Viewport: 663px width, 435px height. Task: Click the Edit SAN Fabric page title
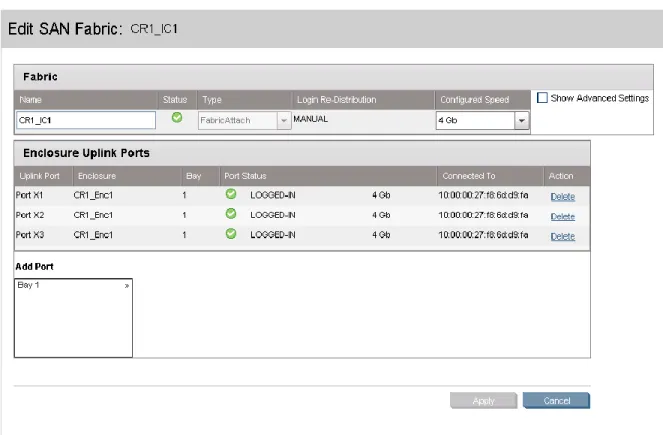(x=93, y=29)
